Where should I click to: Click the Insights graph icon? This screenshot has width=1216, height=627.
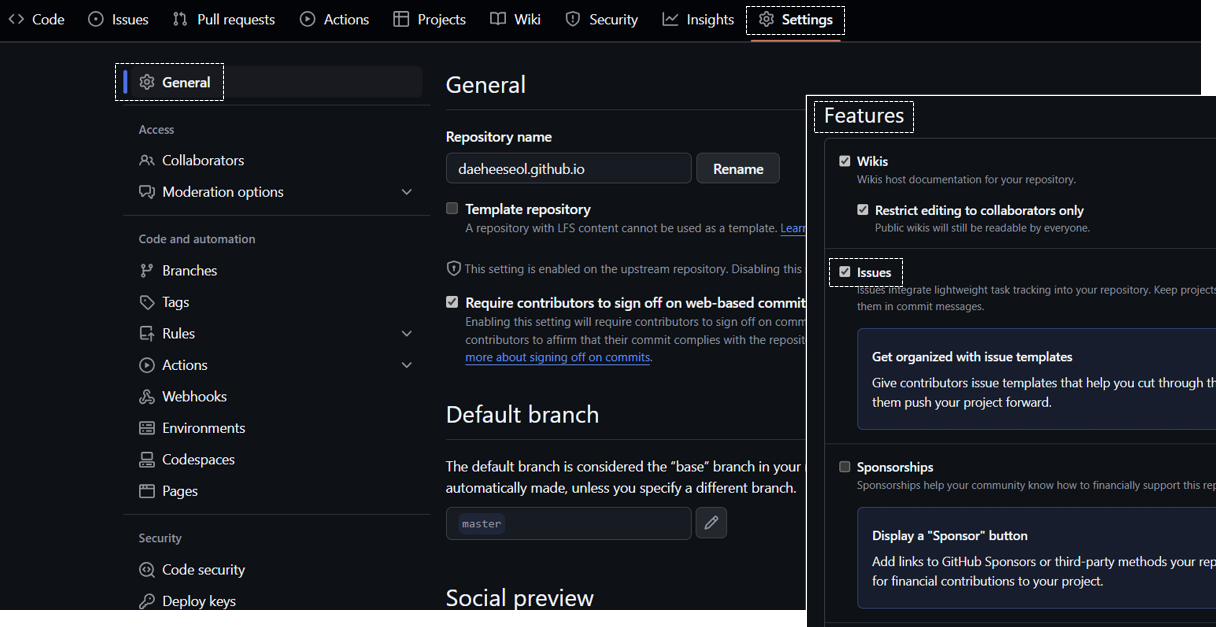click(x=670, y=19)
